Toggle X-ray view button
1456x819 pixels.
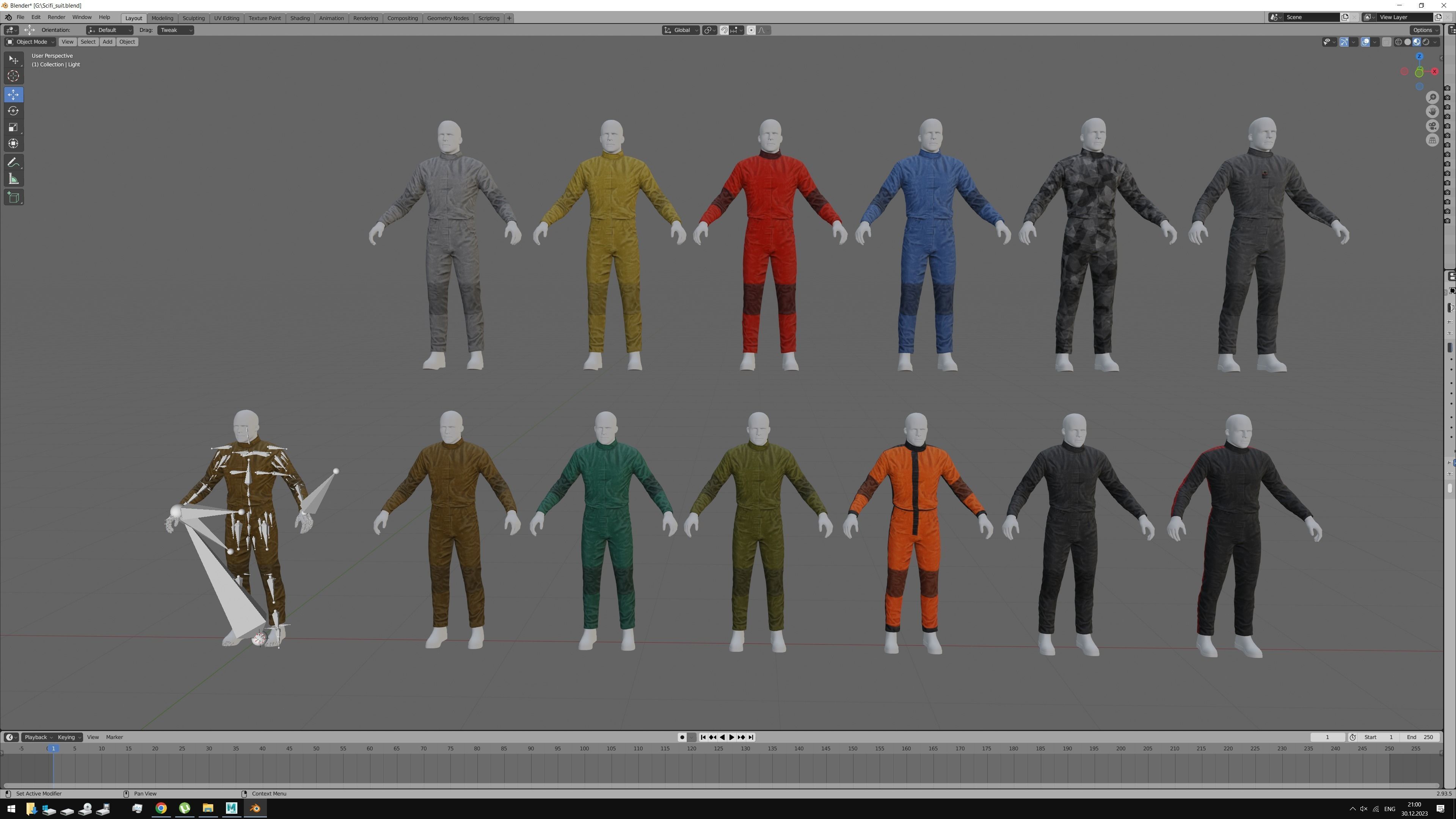coord(1387,42)
